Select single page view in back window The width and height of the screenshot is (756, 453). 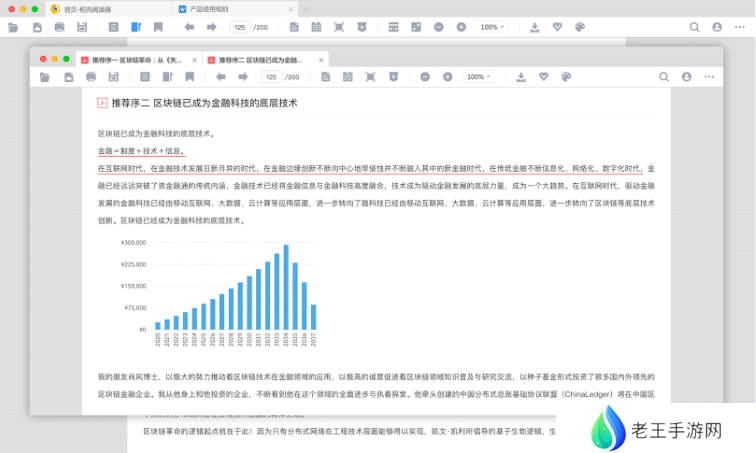(x=294, y=27)
